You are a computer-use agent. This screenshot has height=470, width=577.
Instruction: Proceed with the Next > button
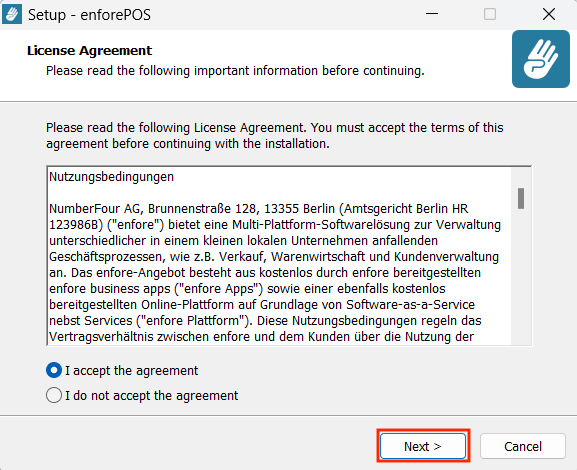(x=423, y=446)
